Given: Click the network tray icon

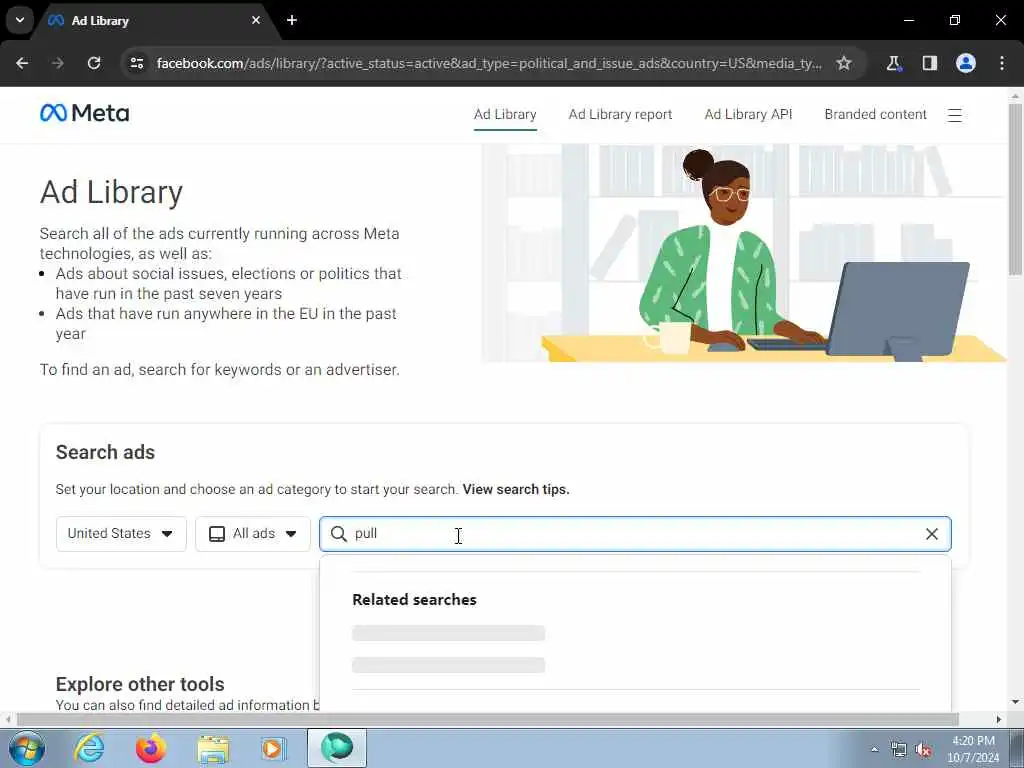Looking at the screenshot, I should coord(899,750).
